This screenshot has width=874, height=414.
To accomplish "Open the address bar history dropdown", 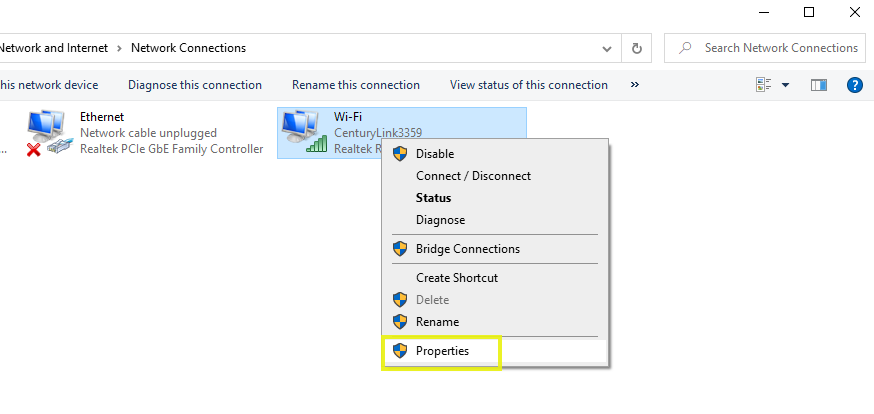I will point(608,48).
